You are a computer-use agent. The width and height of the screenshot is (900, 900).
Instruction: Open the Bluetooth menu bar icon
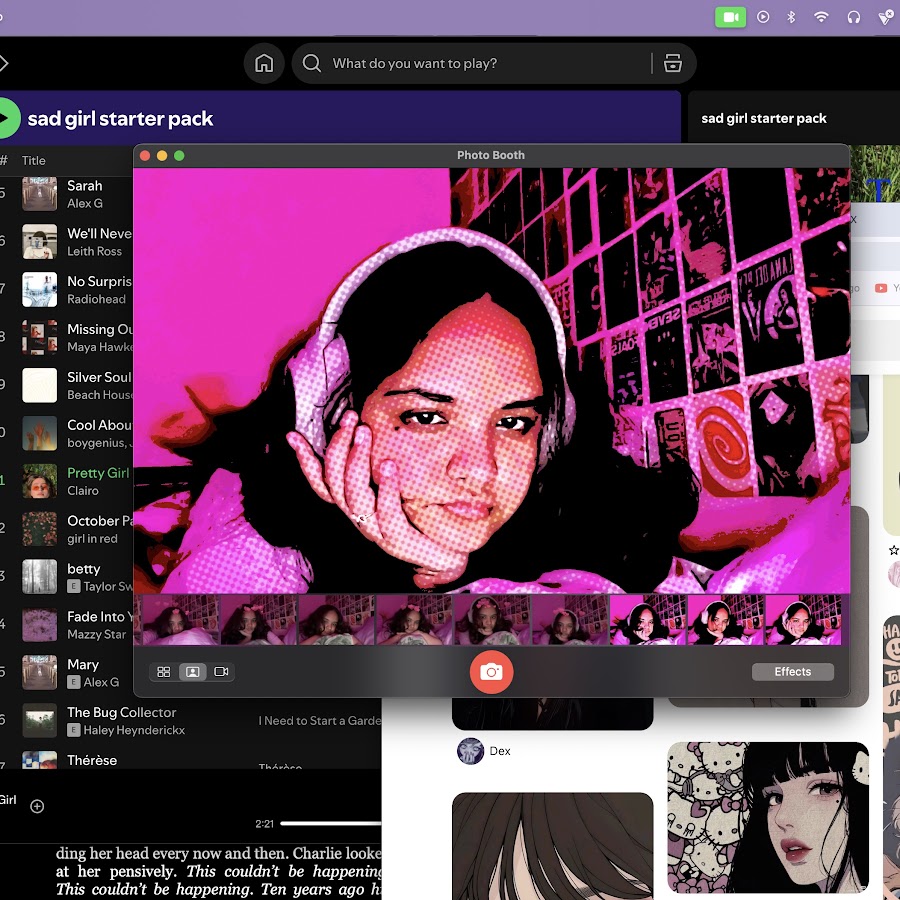[791, 17]
